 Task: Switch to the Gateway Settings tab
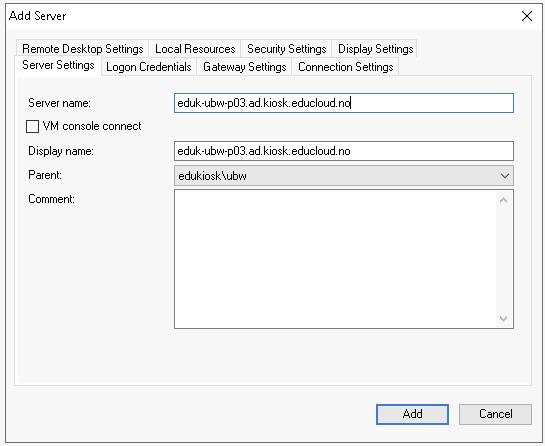tap(244, 67)
